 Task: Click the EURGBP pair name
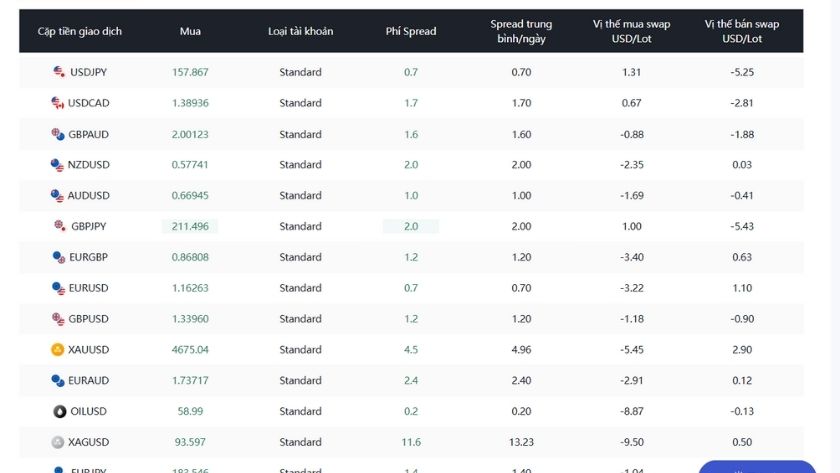pos(89,257)
